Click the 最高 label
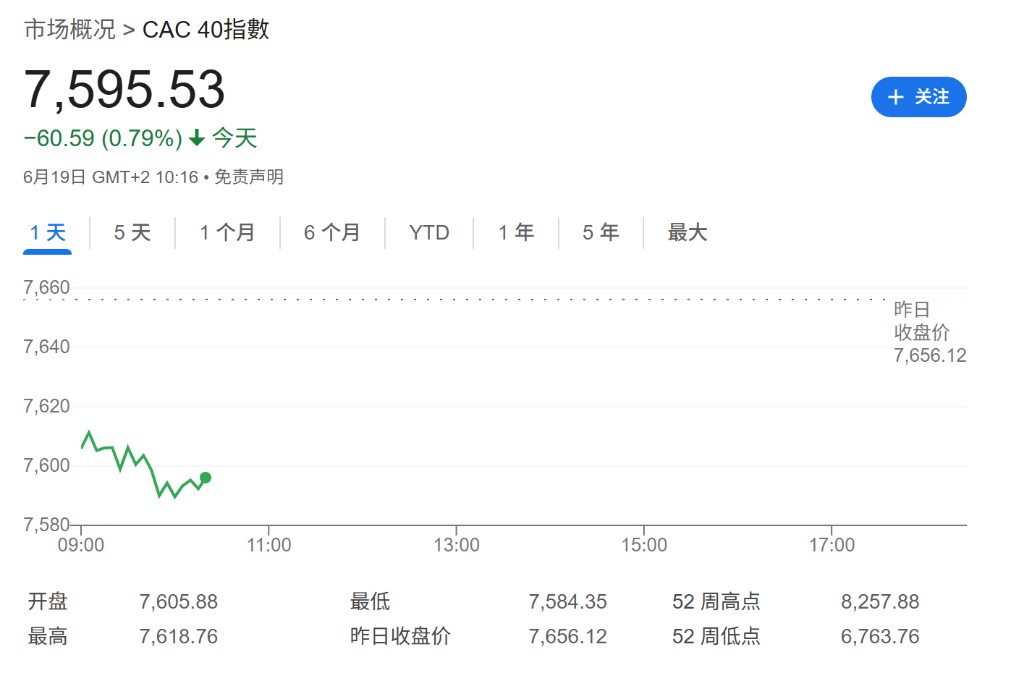Image resolution: width=1024 pixels, height=680 pixels. click(x=48, y=636)
